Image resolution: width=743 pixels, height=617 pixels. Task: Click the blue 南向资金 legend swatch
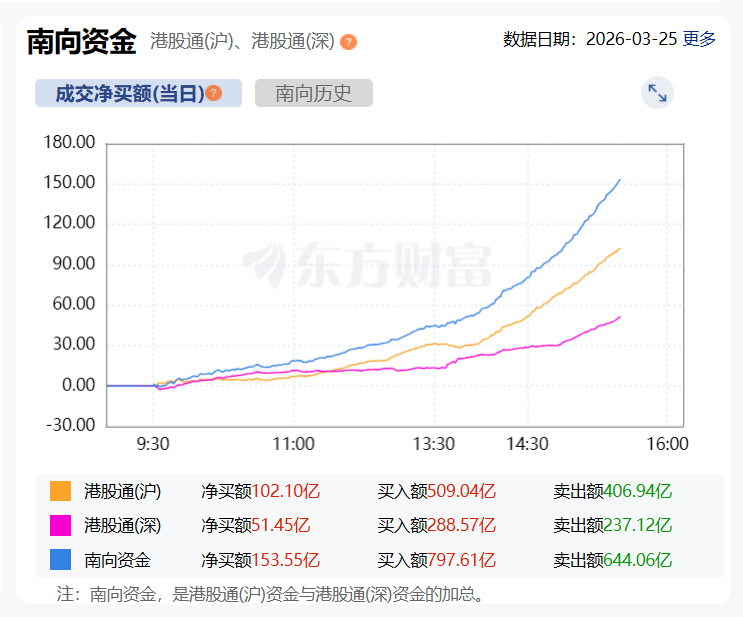click(60, 560)
